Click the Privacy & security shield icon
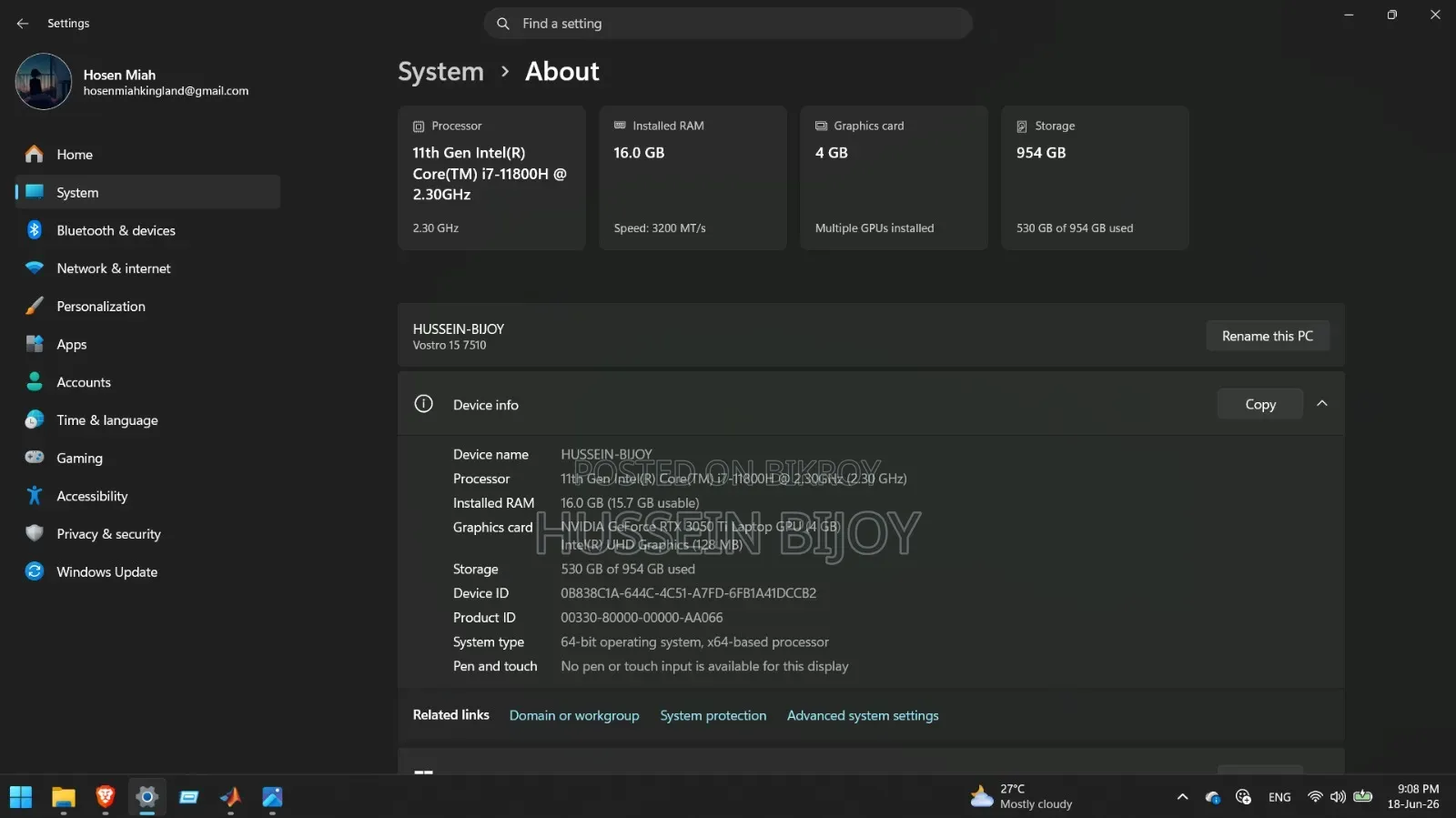 pos(35,534)
